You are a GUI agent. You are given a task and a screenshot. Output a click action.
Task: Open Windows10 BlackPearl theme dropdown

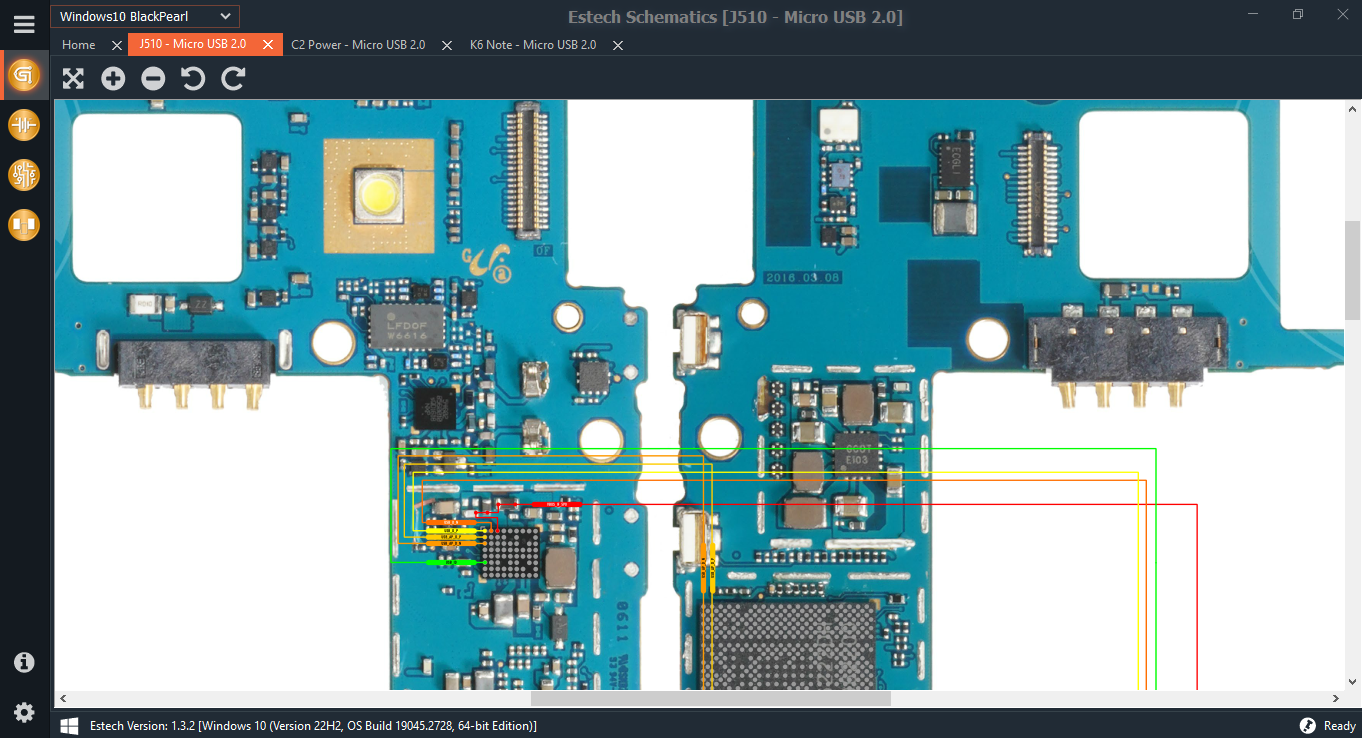point(145,16)
